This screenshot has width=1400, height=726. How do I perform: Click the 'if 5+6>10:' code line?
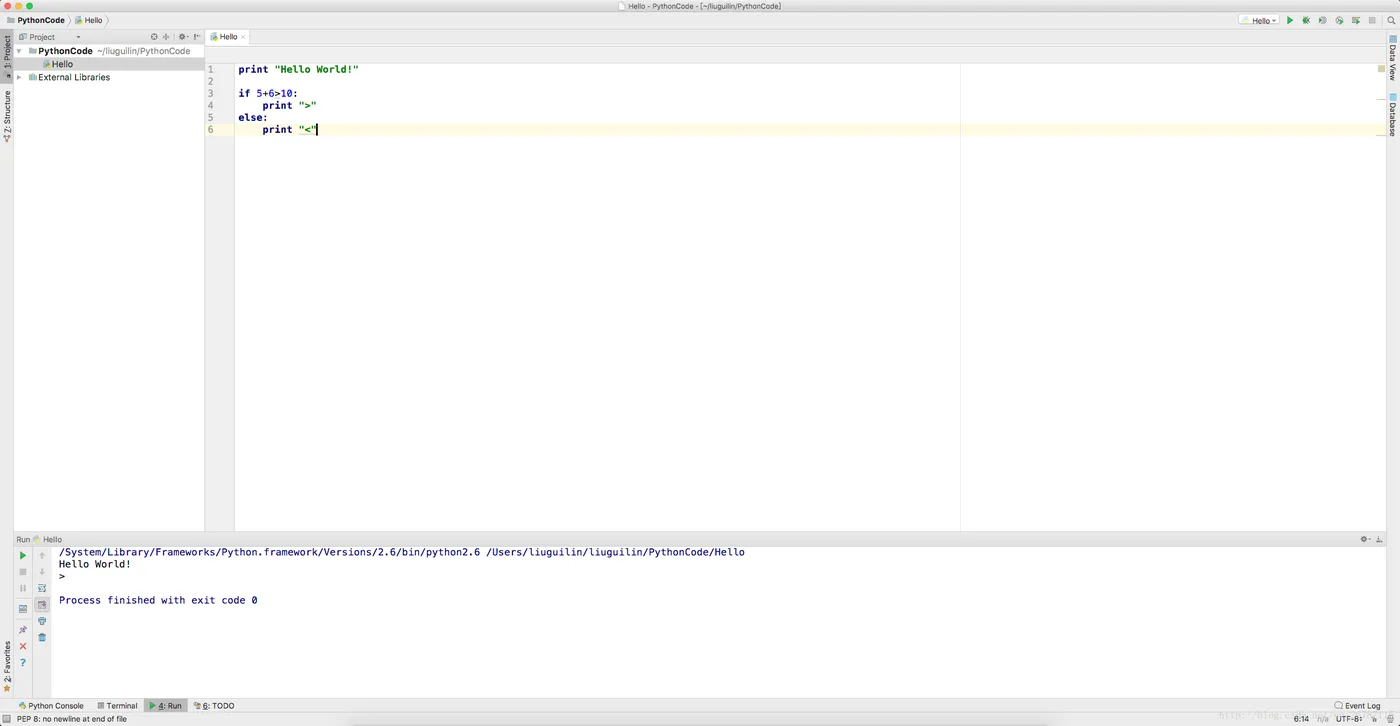(268, 93)
